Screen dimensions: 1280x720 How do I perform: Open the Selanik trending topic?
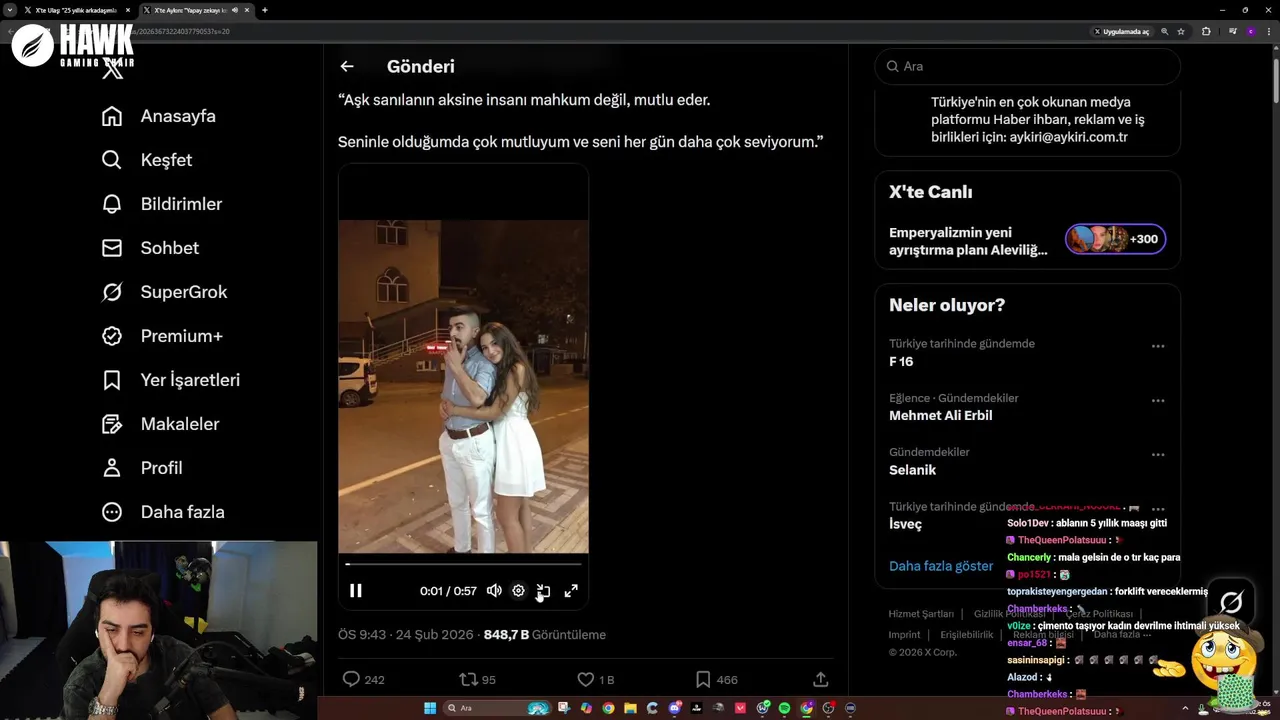(x=912, y=469)
